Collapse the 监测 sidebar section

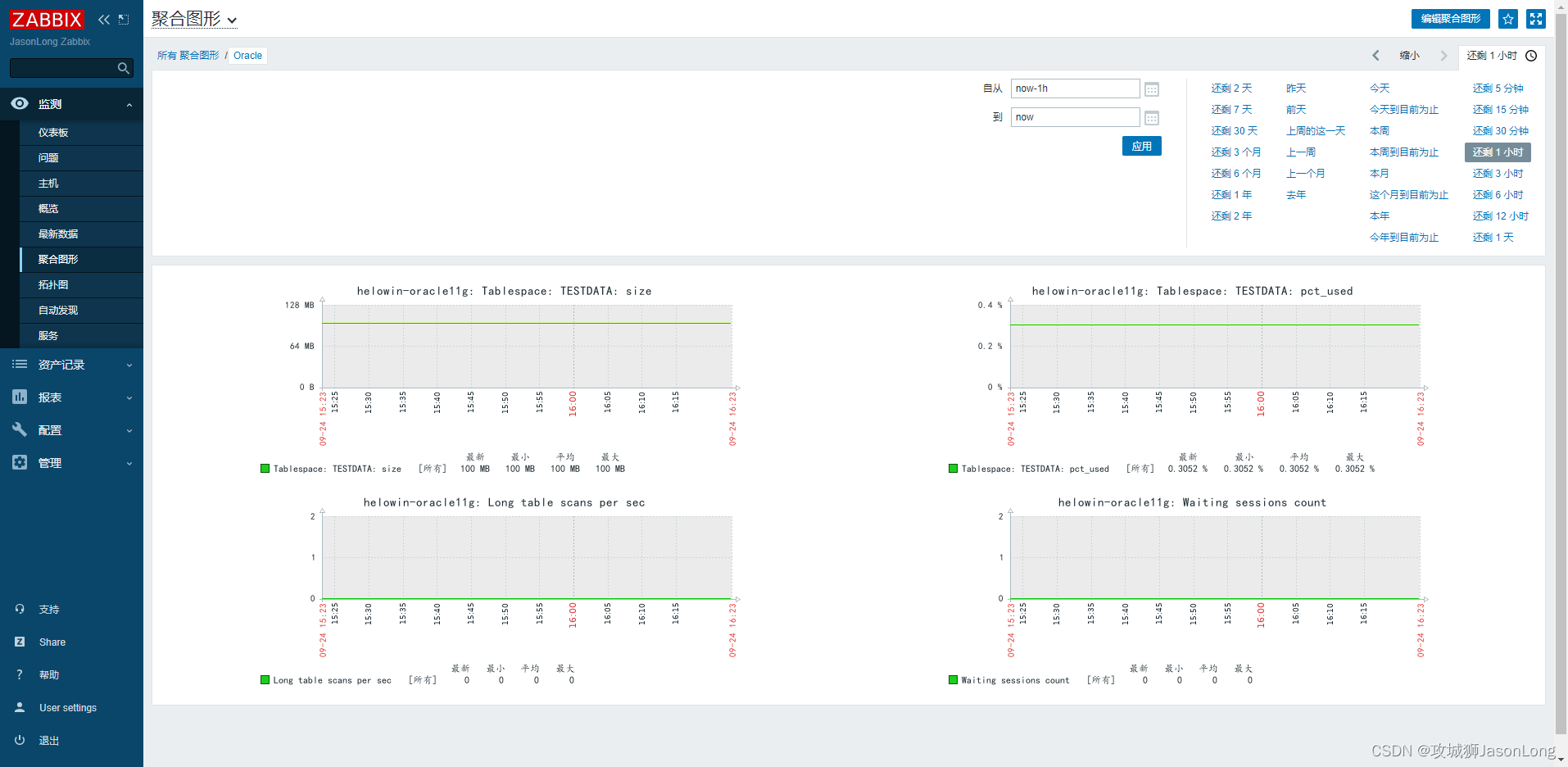click(x=129, y=104)
